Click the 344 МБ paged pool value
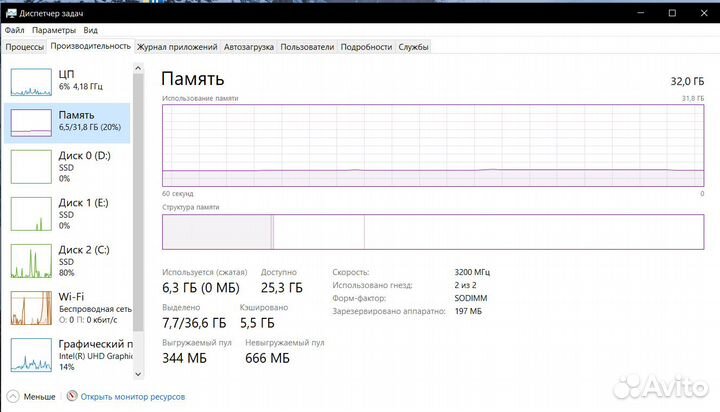The width and height of the screenshot is (720, 412). 185,358
